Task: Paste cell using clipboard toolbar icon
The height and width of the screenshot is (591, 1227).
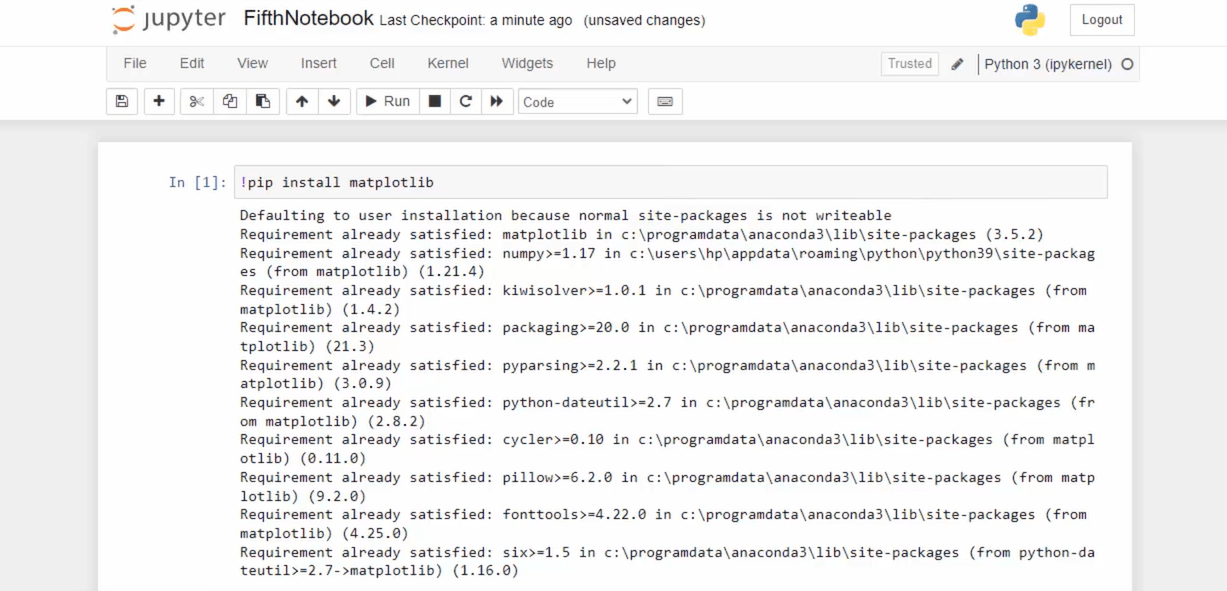Action: tap(263, 101)
